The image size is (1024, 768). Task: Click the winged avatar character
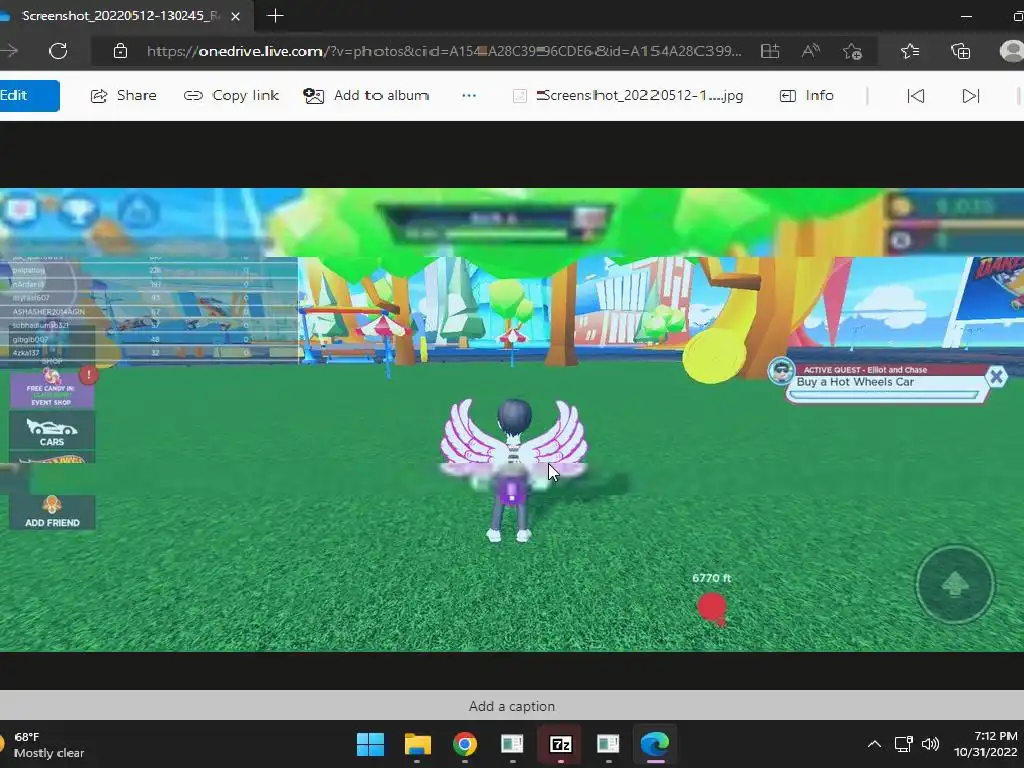[x=513, y=470]
